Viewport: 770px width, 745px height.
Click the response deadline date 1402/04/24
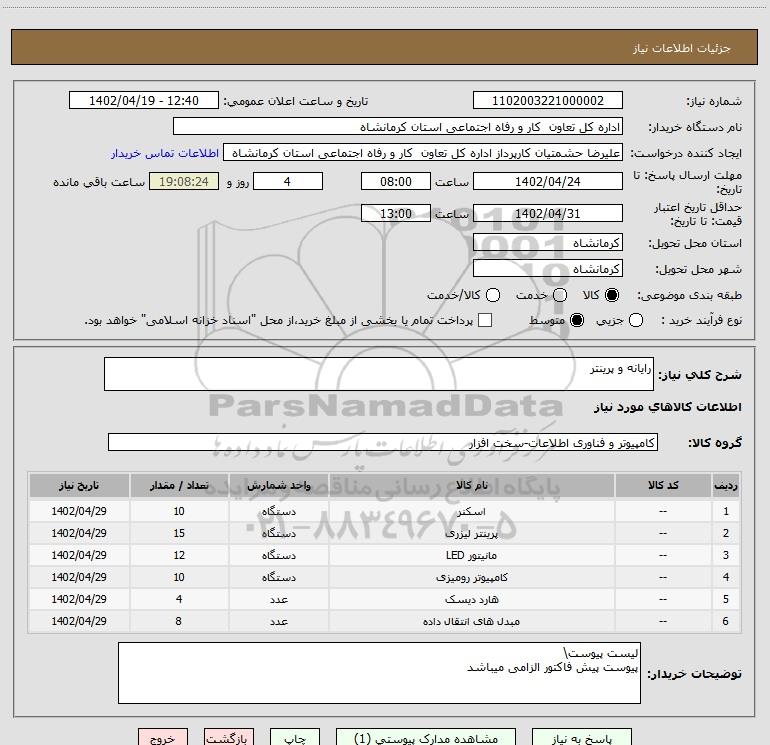point(548,182)
